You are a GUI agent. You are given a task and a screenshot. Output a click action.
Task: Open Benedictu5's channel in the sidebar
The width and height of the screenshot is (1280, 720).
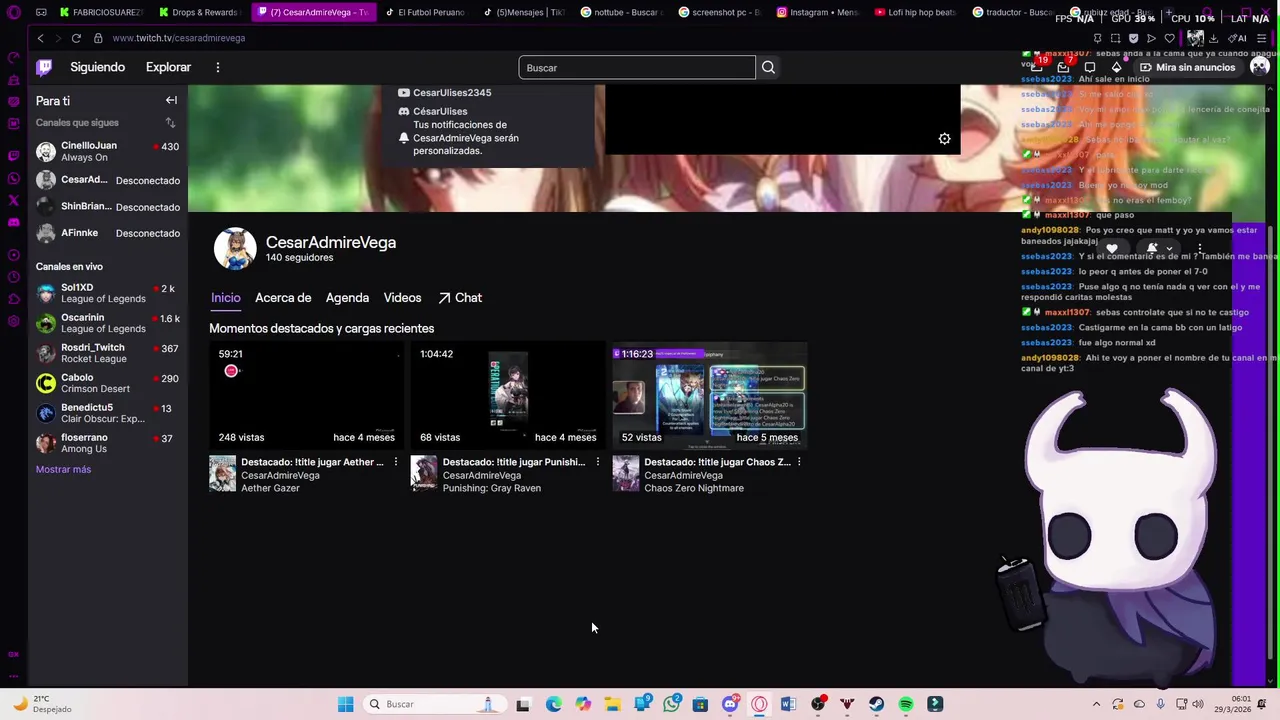(x=108, y=413)
